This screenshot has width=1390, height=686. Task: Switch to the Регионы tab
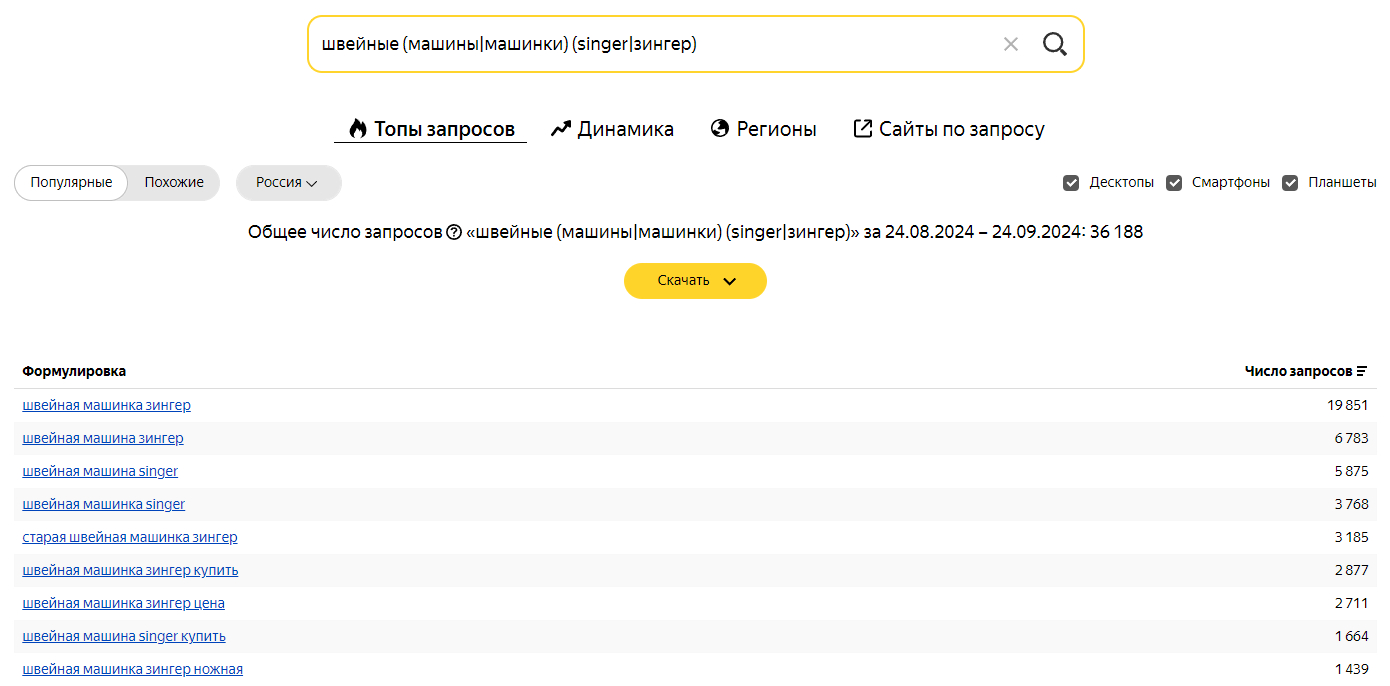[763, 129]
